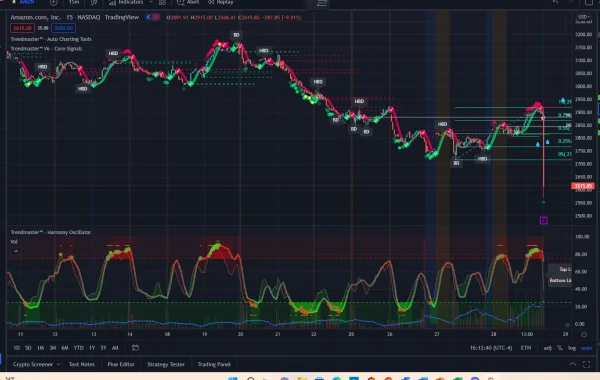This screenshot has height=380, width=600.
Task: Select the 1Y date range
Action: [x=92, y=348]
